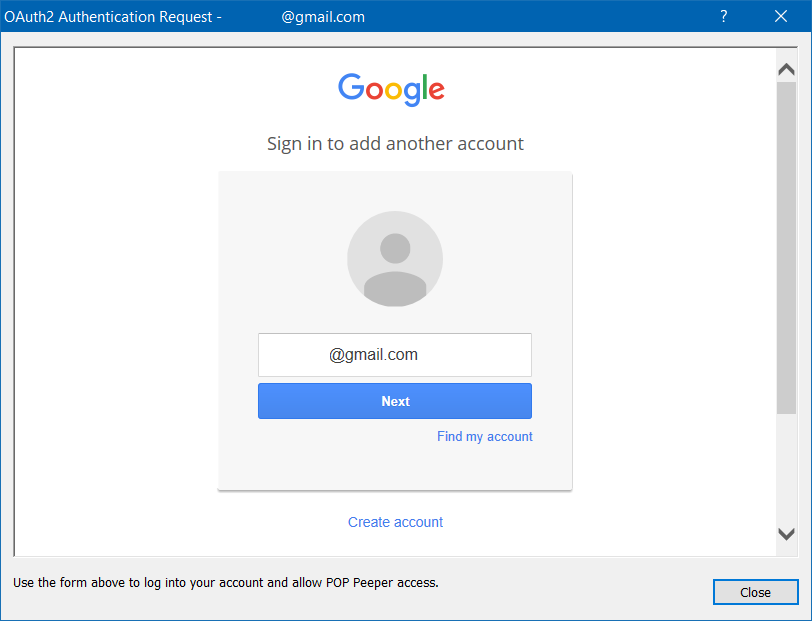The image size is (812, 621).
Task: Click the blue Next button
Action: pos(395,401)
